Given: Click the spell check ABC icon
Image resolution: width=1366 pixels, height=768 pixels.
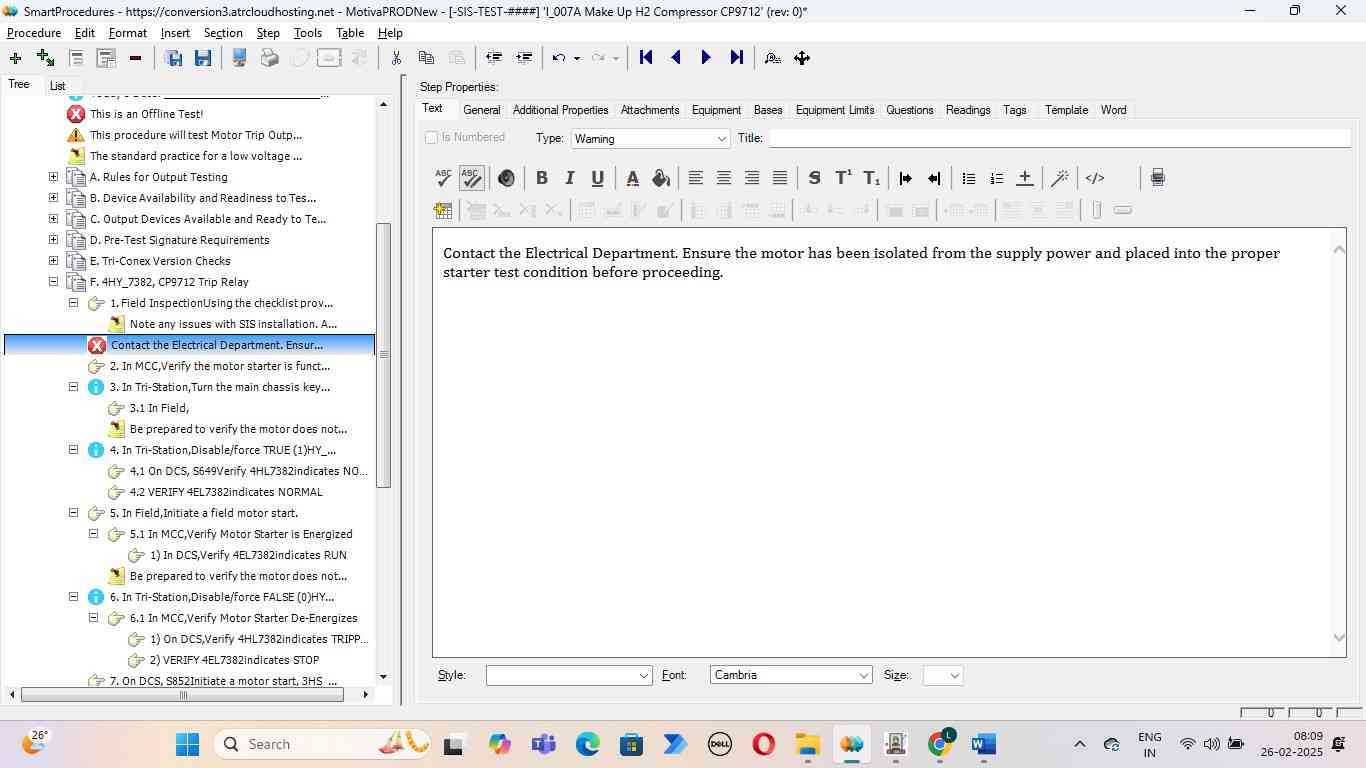Looking at the screenshot, I should point(443,178).
